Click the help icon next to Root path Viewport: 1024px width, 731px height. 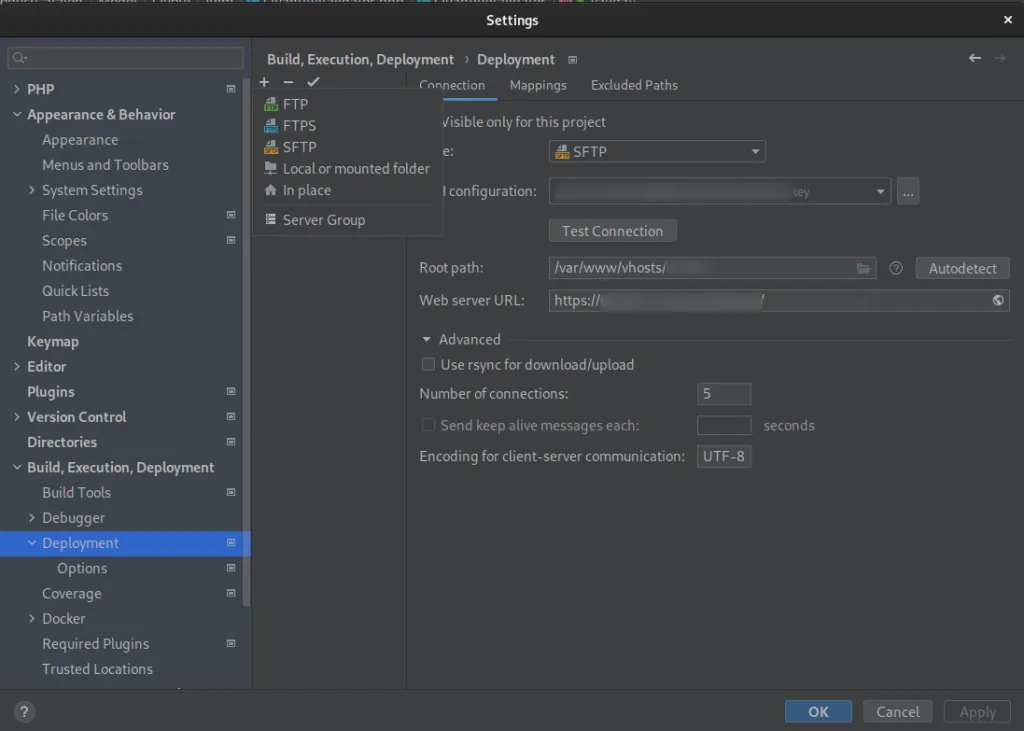click(894, 267)
